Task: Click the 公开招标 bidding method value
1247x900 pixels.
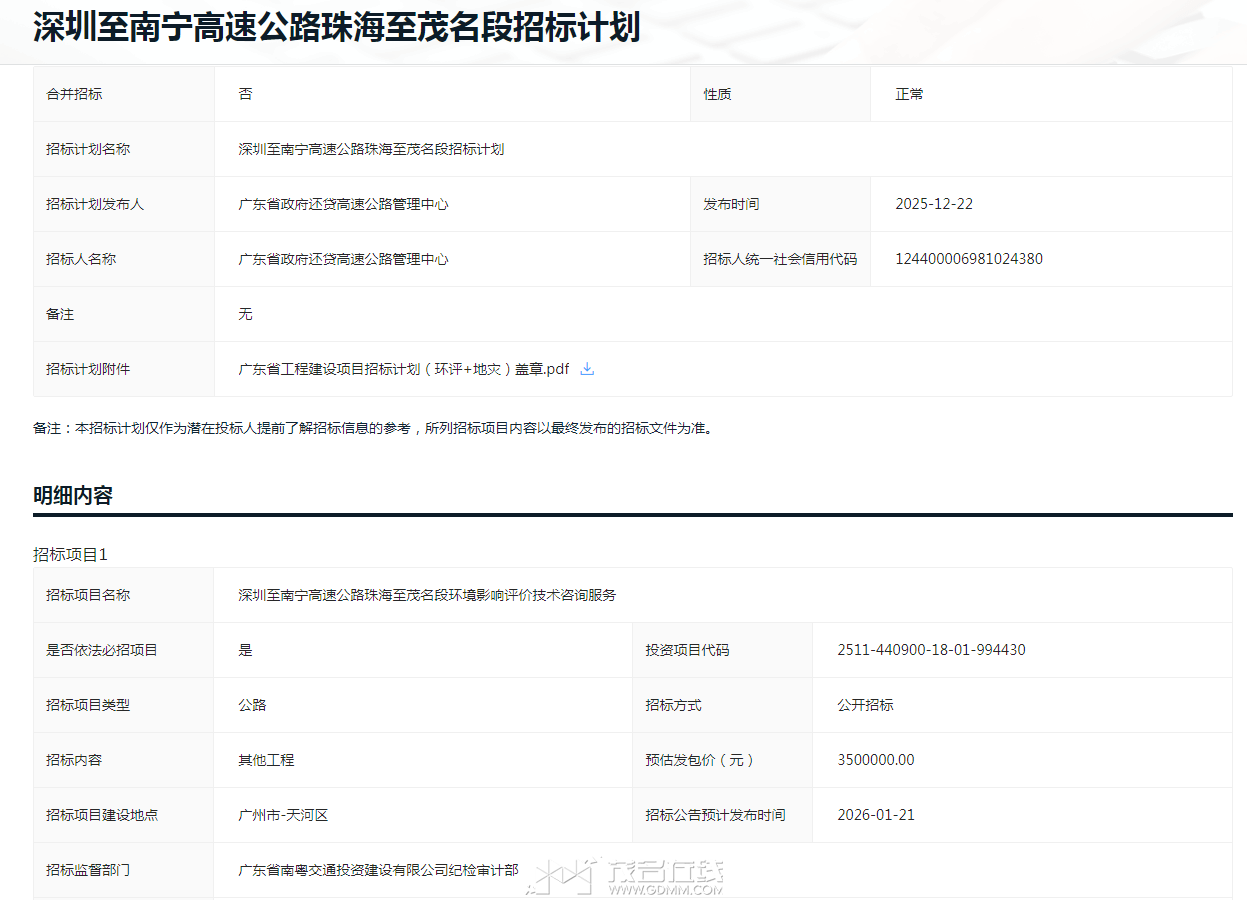Action: [865, 705]
